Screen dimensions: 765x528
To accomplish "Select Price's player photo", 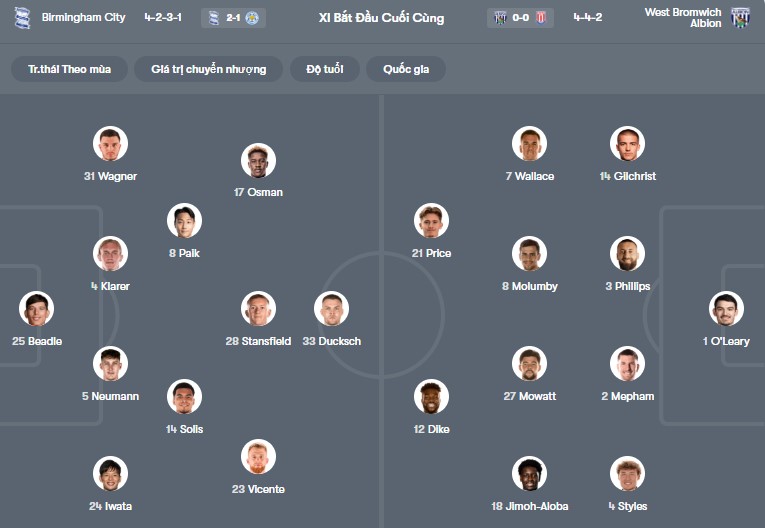I will coord(431,221).
